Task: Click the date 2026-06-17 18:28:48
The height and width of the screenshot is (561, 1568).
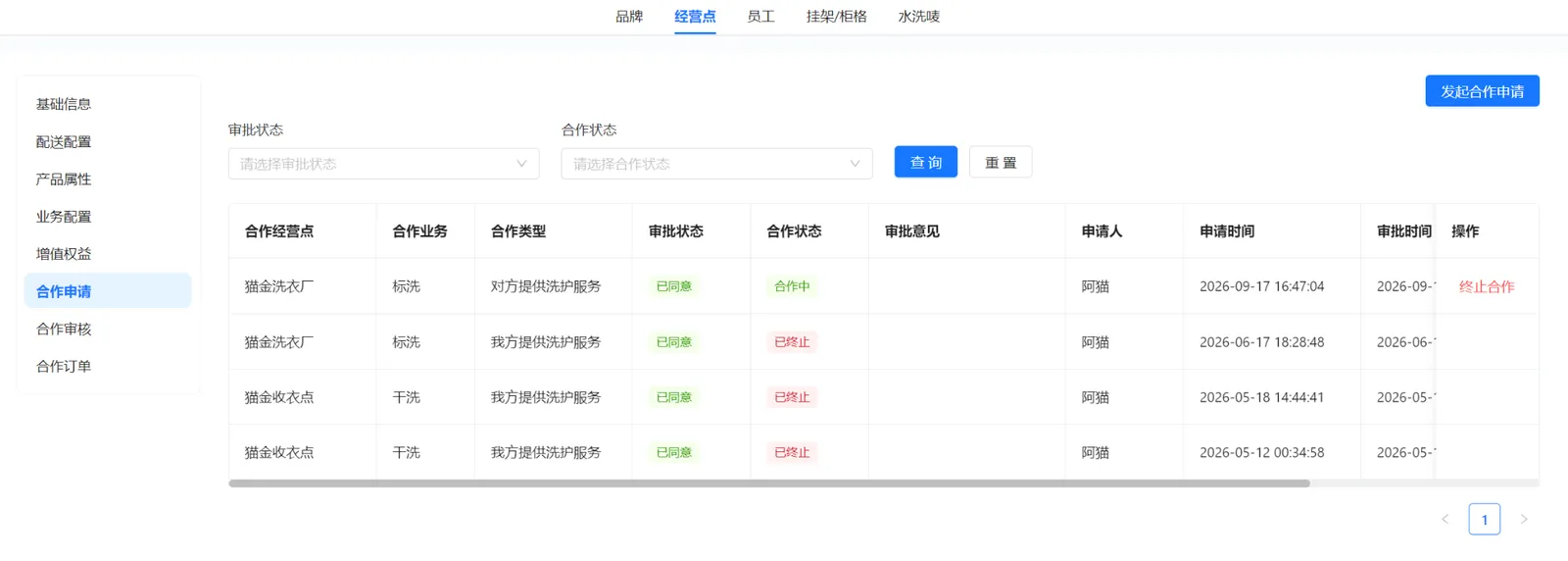Action: [1262, 342]
